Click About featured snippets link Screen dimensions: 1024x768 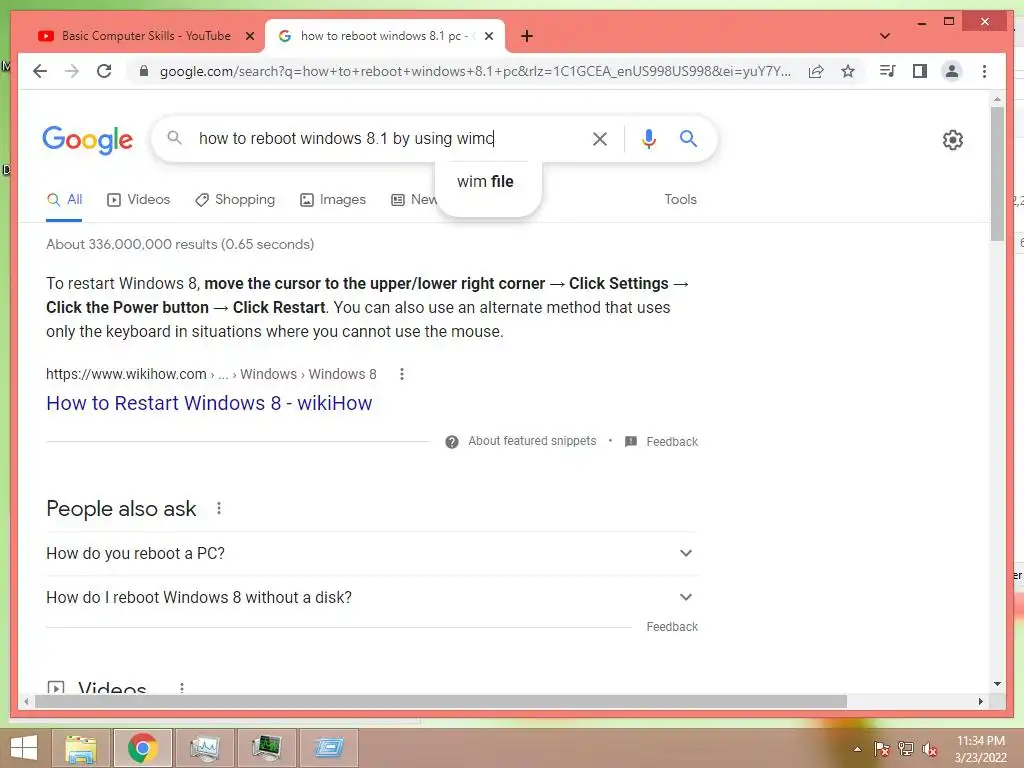click(x=532, y=441)
